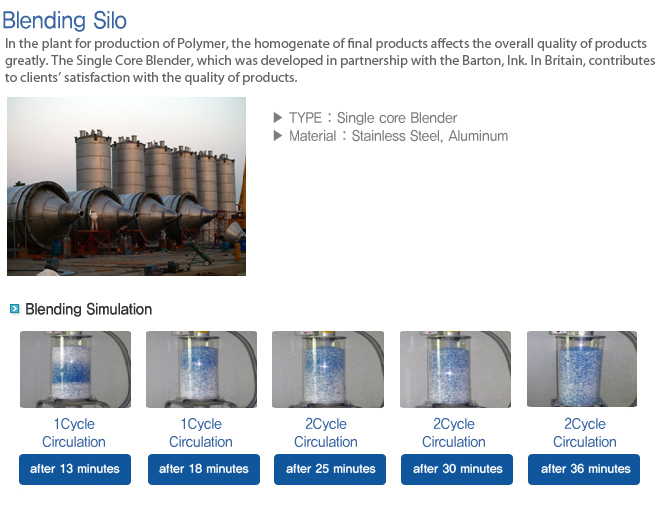
Task: Open the second 1Cycle simulation thumbnail
Action: 201,369
